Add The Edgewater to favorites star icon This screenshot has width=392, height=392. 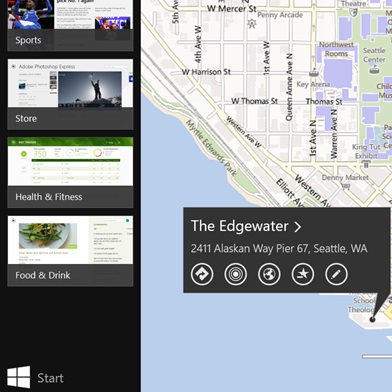pos(303,274)
